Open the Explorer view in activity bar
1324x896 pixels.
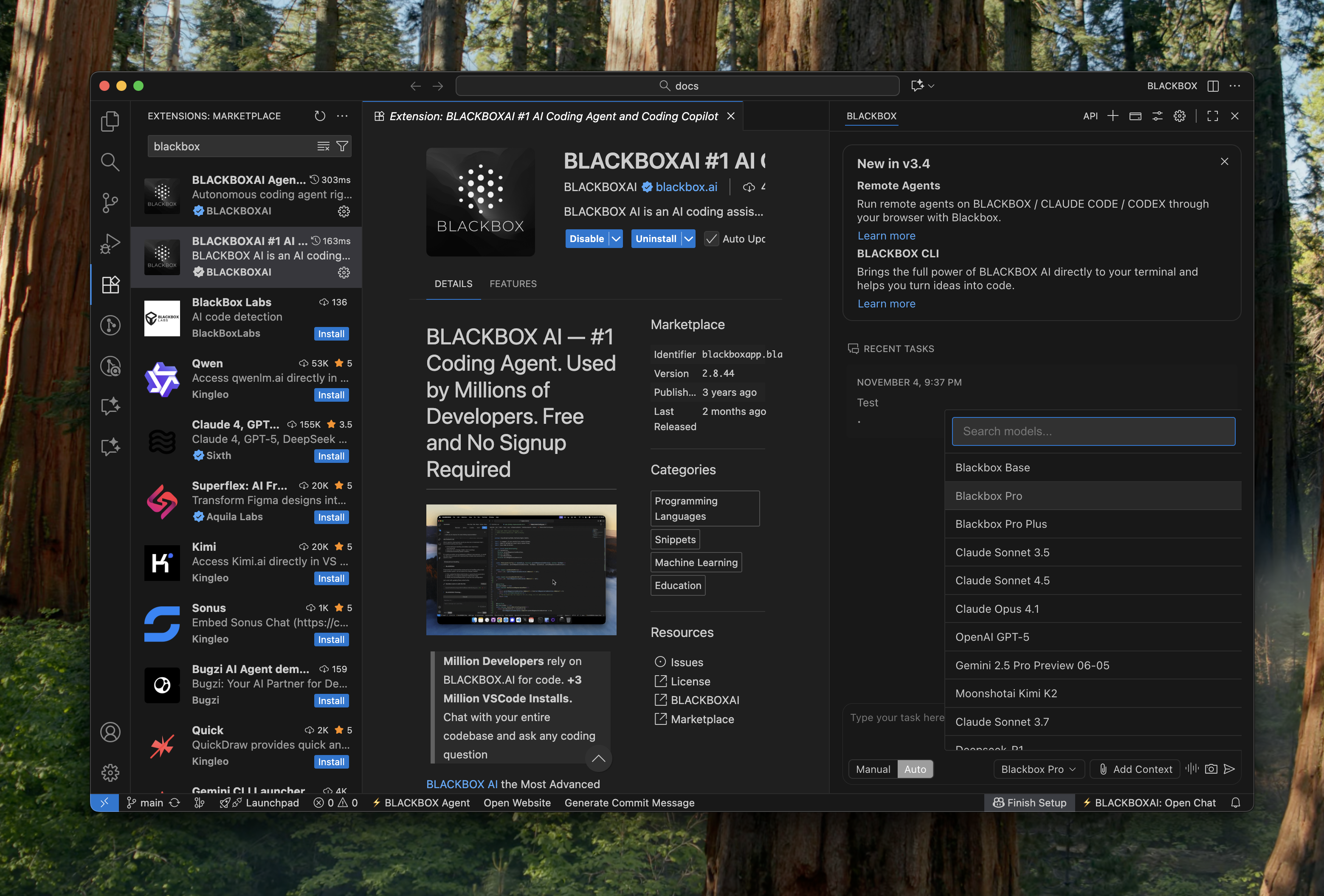coord(110,121)
